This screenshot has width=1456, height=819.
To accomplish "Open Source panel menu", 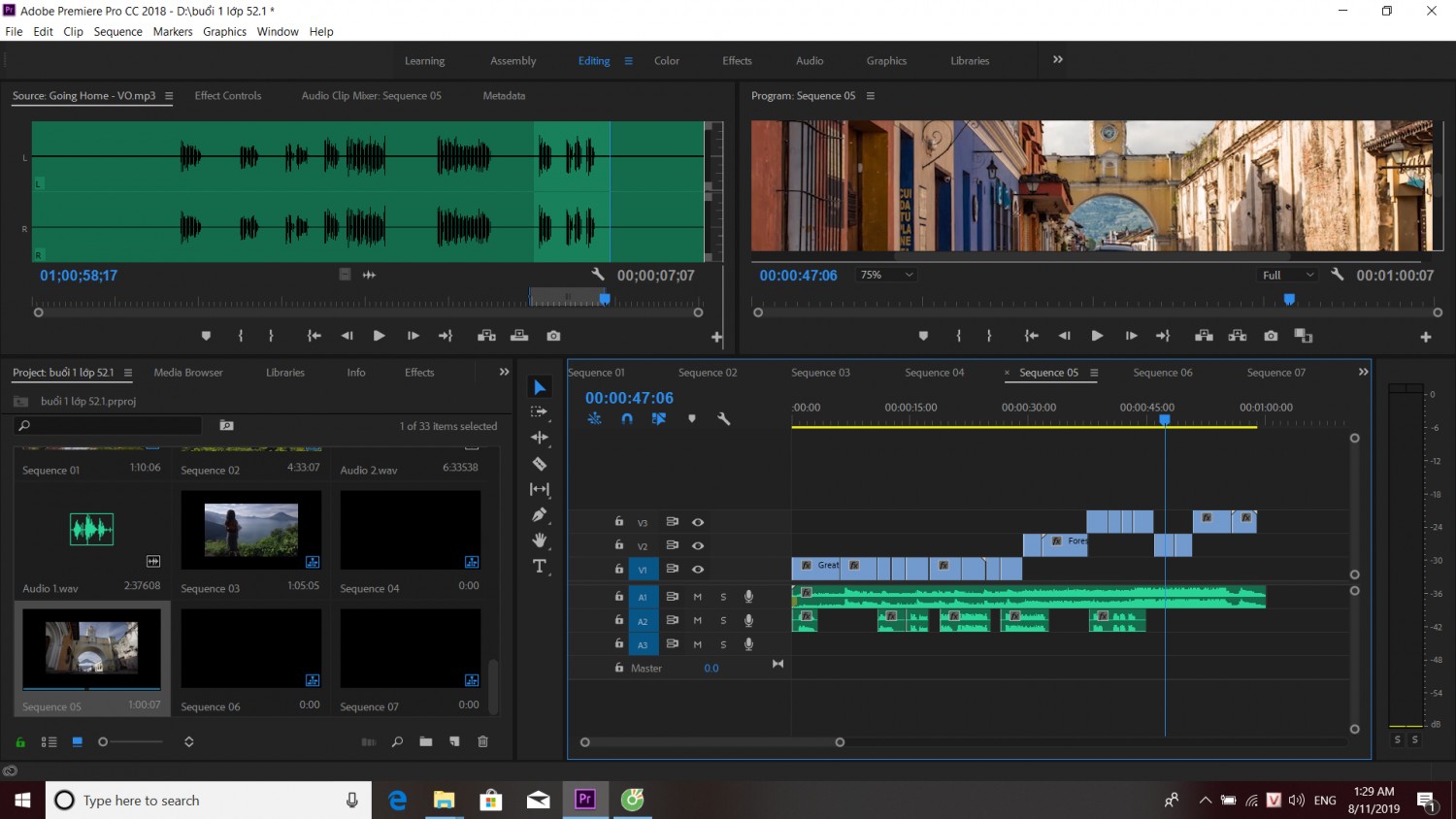I will [x=169, y=96].
